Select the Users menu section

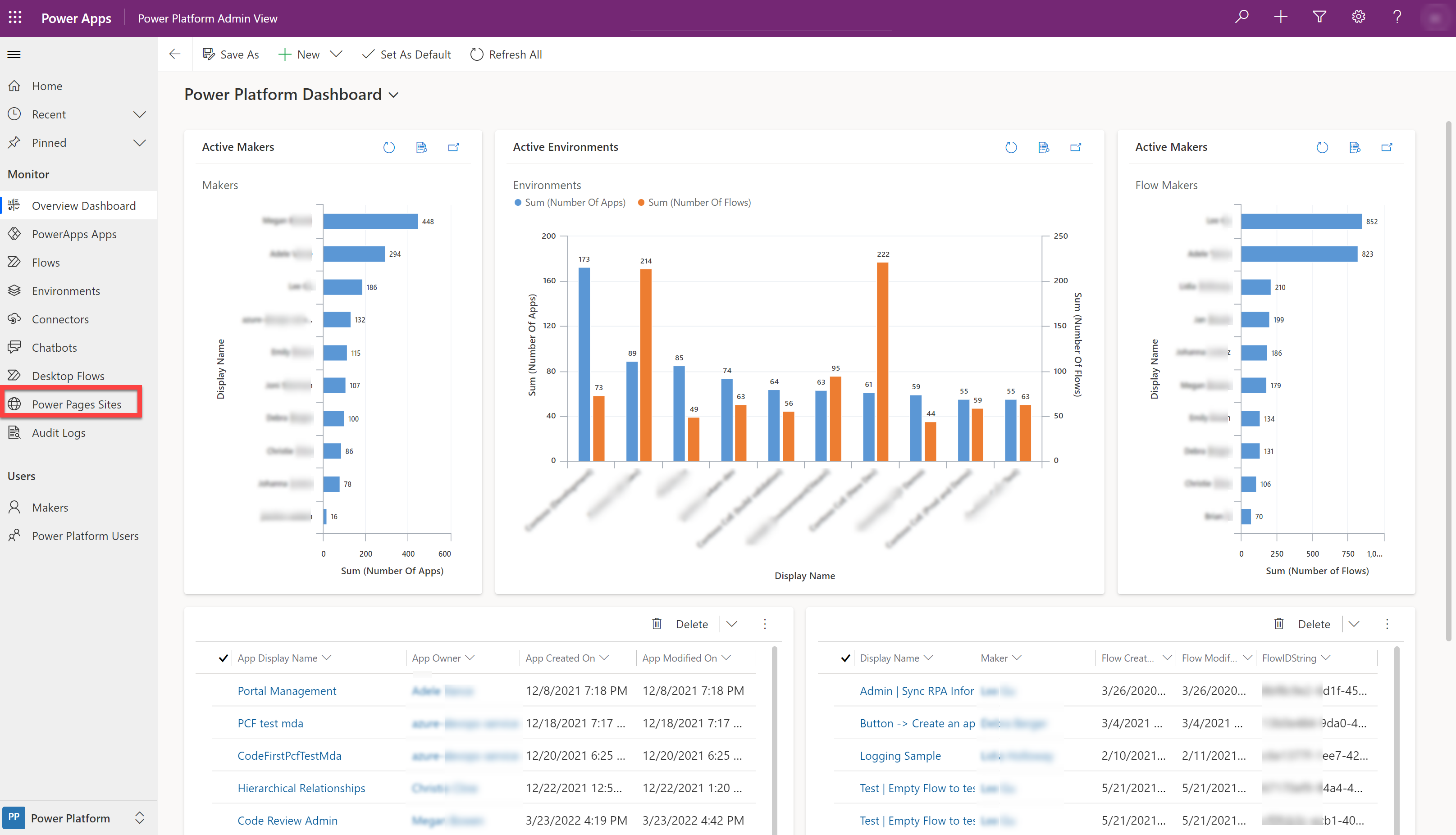[x=22, y=475]
